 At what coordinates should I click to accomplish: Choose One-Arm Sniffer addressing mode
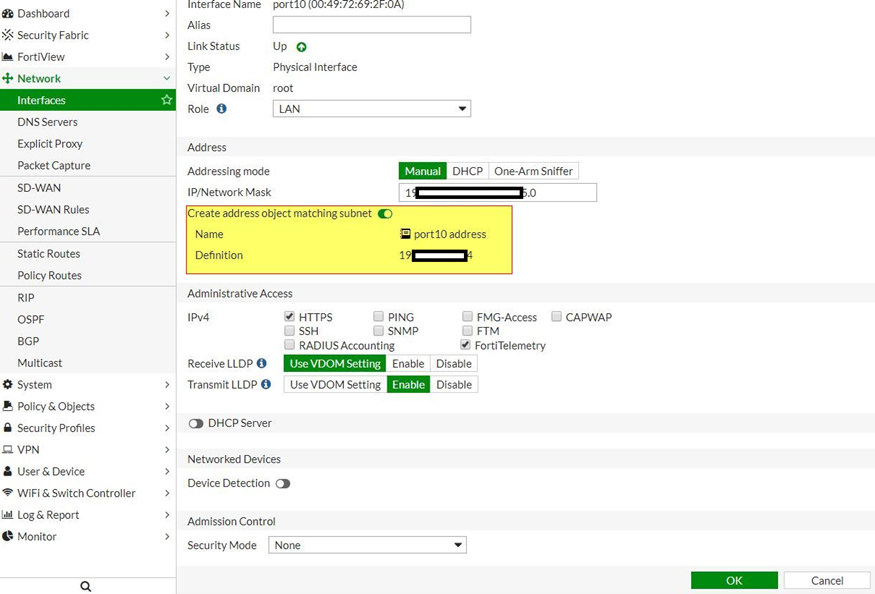click(533, 171)
